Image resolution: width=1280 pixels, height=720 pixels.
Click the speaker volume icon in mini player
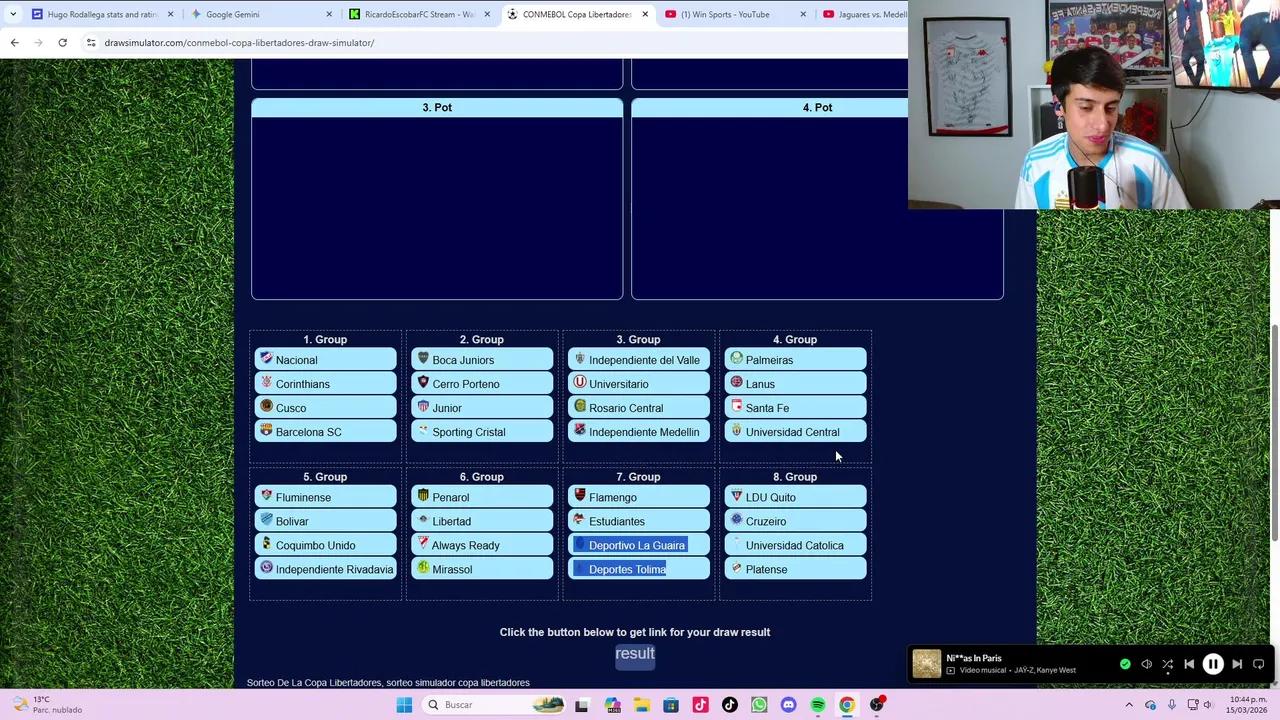pyautogui.click(x=1146, y=664)
